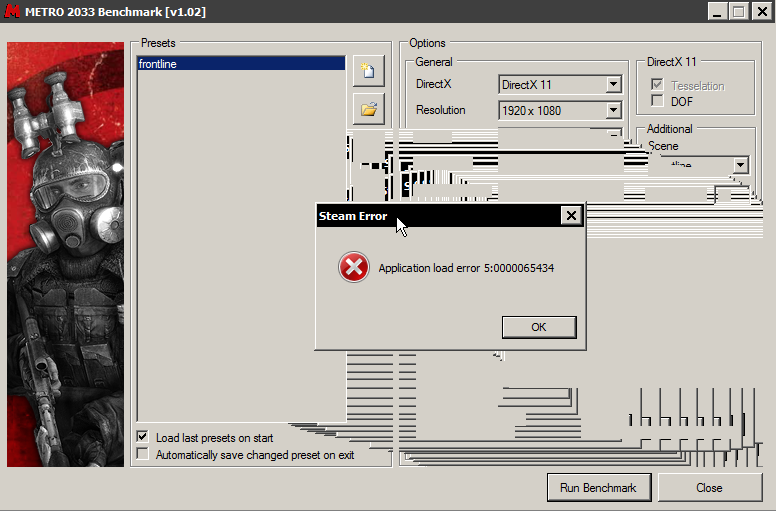Click the Application load error message text
This screenshot has width=776, height=511.
[x=466, y=268]
